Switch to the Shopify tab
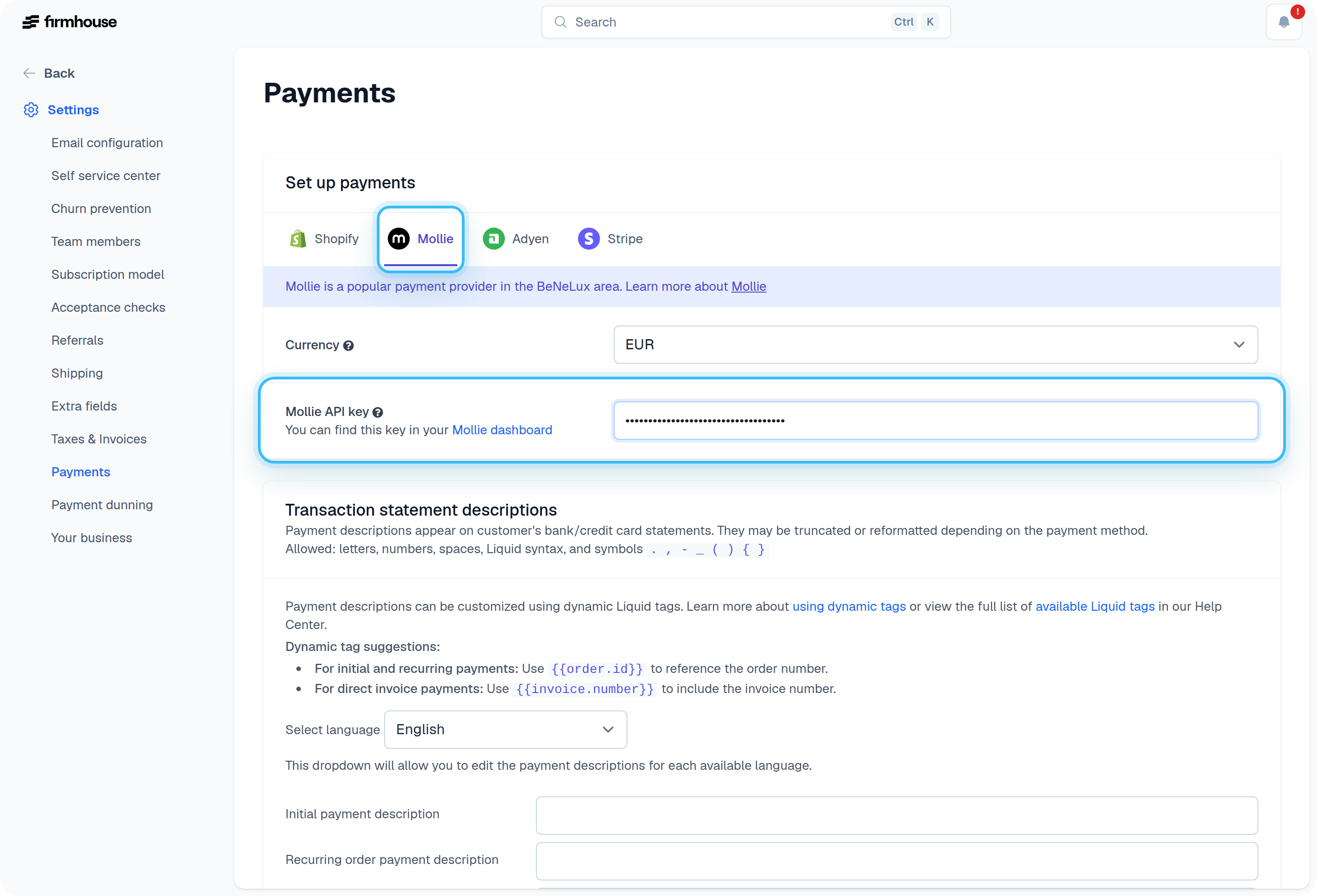This screenshot has width=1317, height=896. coord(324,239)
